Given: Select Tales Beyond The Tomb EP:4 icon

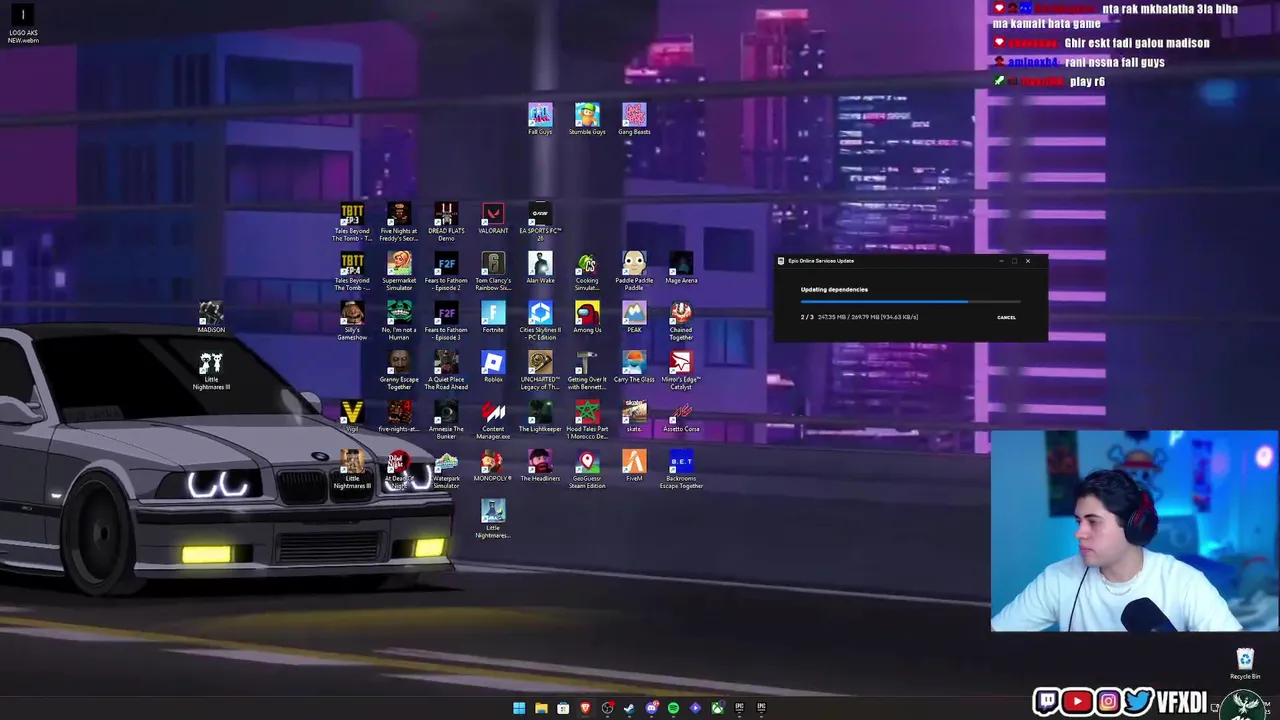Looking at the screenshot, I should click(x=352, y=271).
